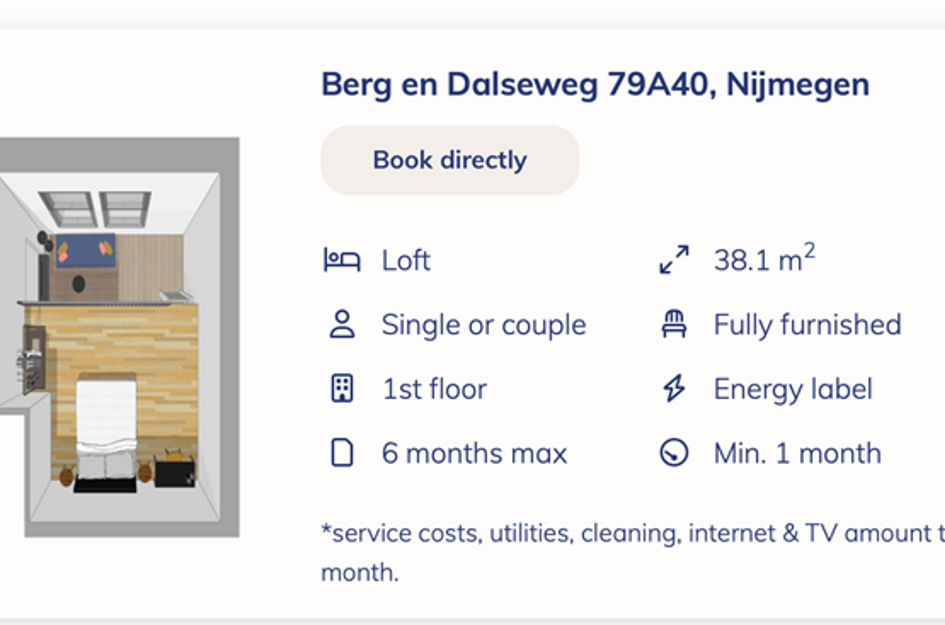Click the document icon beside 6 months max
The image size is (945, 625).
click(342, 453)
